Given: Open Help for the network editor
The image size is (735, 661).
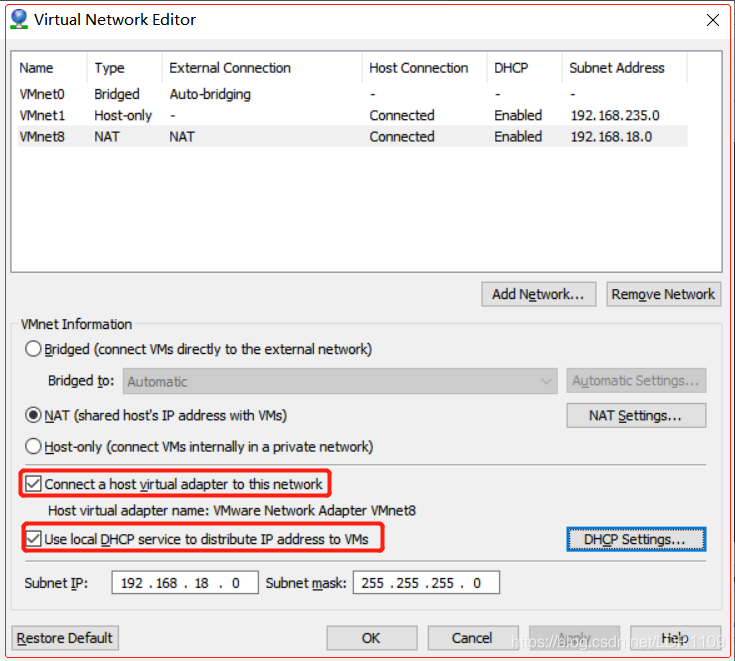Looking at the screenshot, I should 675,638.
